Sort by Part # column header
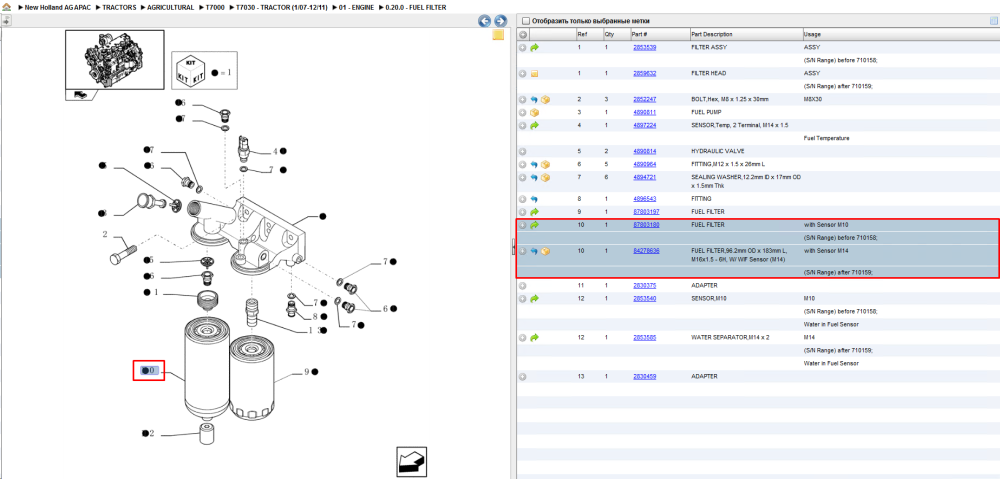Image resolution: width=1000 pixels, height=479 pixels. click(x=659, y=34)
